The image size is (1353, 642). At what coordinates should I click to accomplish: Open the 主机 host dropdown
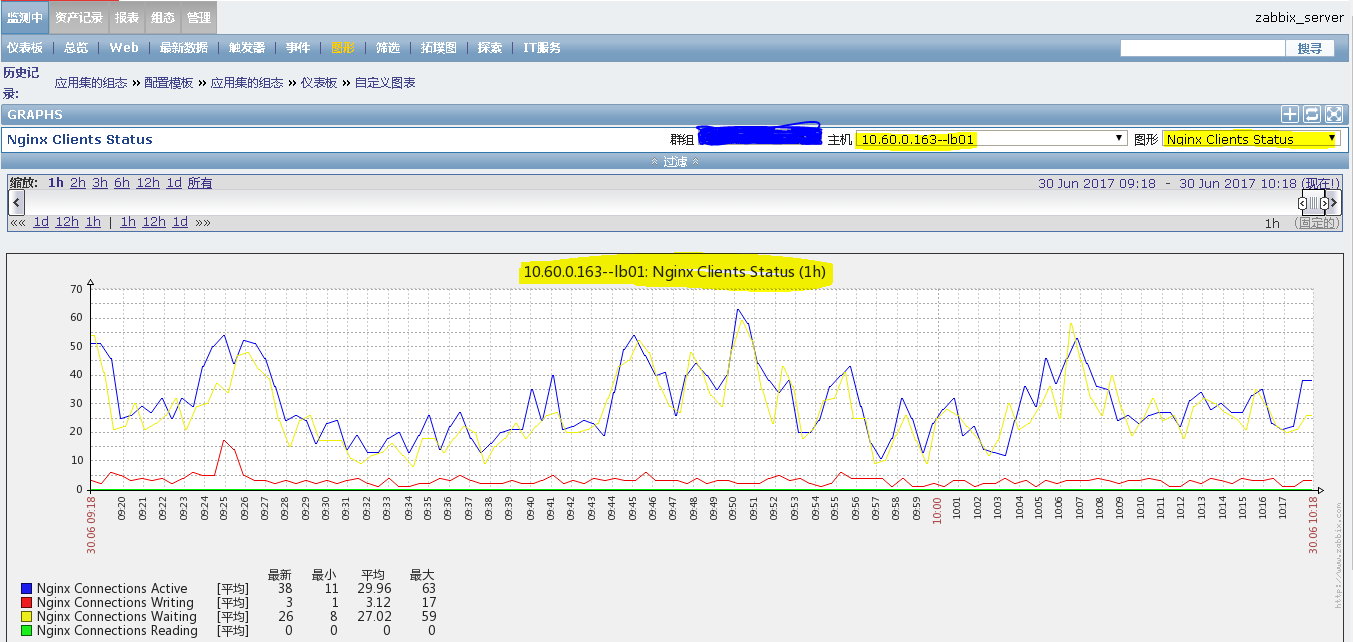991,139
